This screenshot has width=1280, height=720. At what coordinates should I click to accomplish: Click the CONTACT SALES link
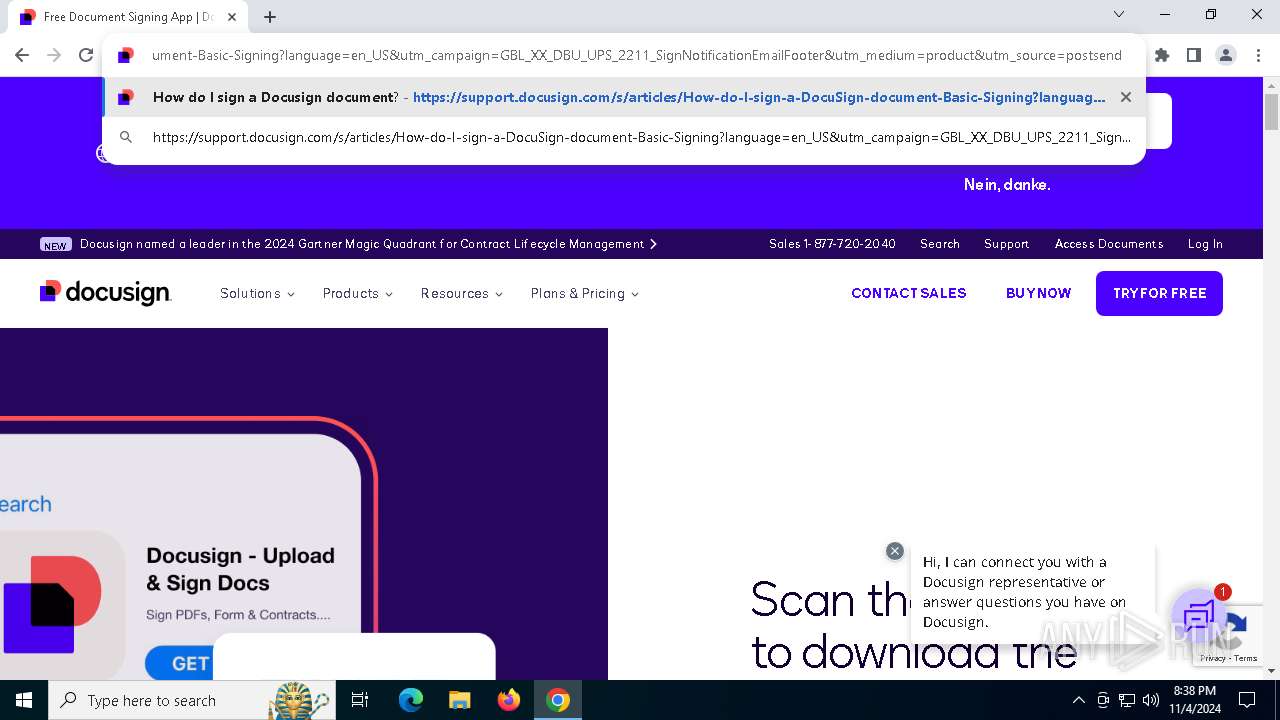pos(909,293)
